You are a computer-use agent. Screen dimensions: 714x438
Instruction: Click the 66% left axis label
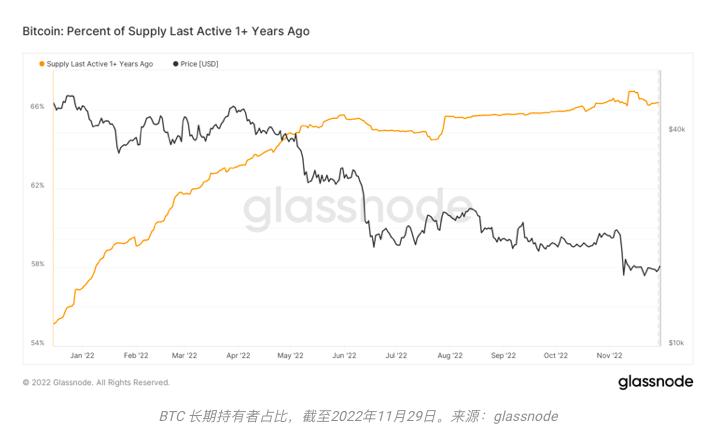coord(36,106)
